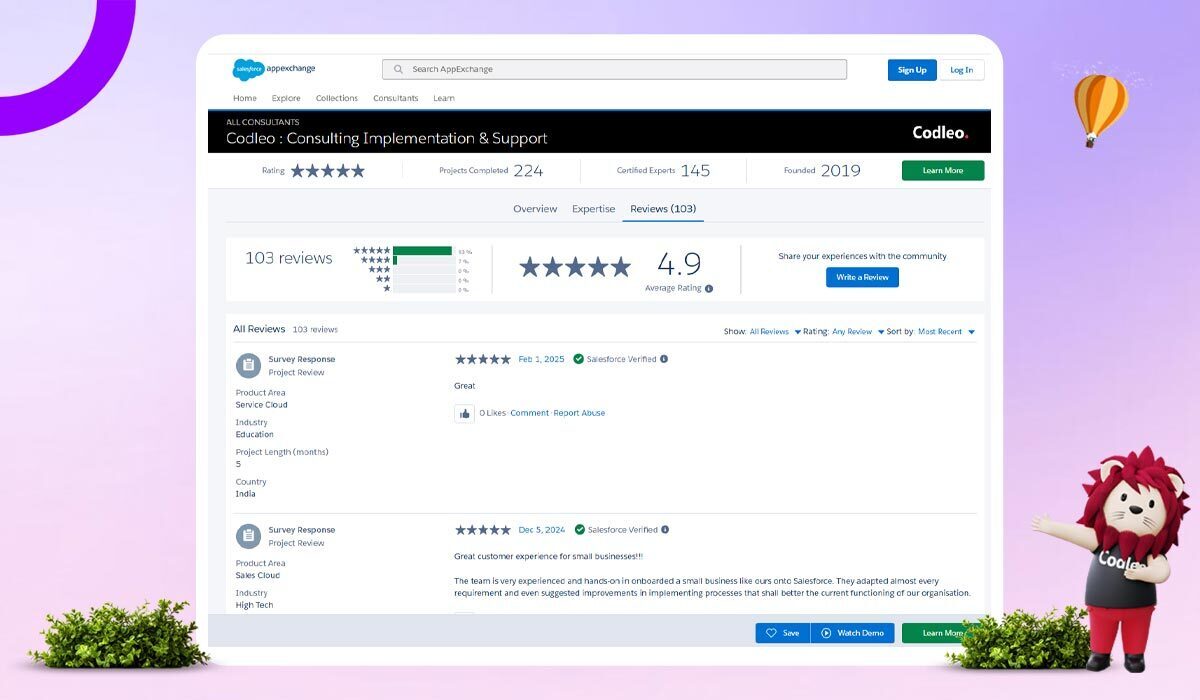Open the Rating: Any Review dropdown

point(858,332)
